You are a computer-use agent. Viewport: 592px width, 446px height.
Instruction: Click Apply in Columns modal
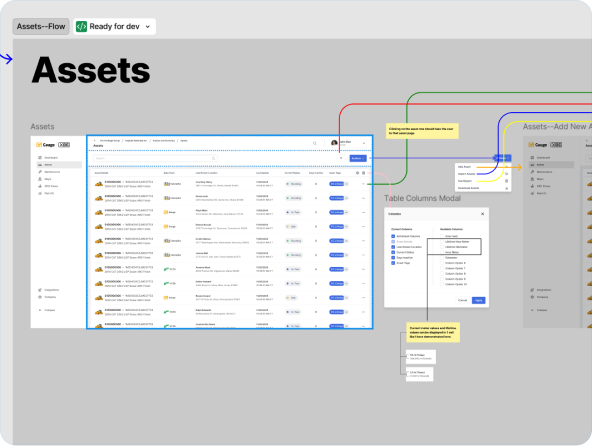coord(479,301)
